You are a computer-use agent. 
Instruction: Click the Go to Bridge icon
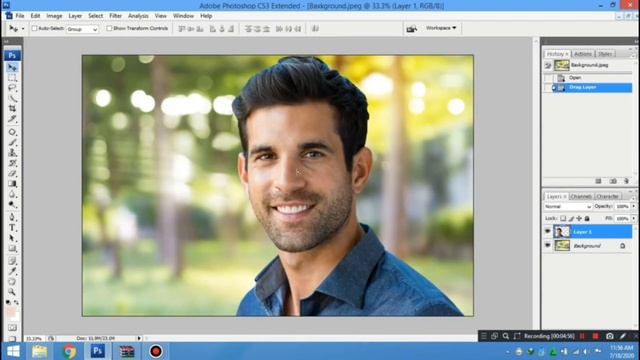pos(411,29)
